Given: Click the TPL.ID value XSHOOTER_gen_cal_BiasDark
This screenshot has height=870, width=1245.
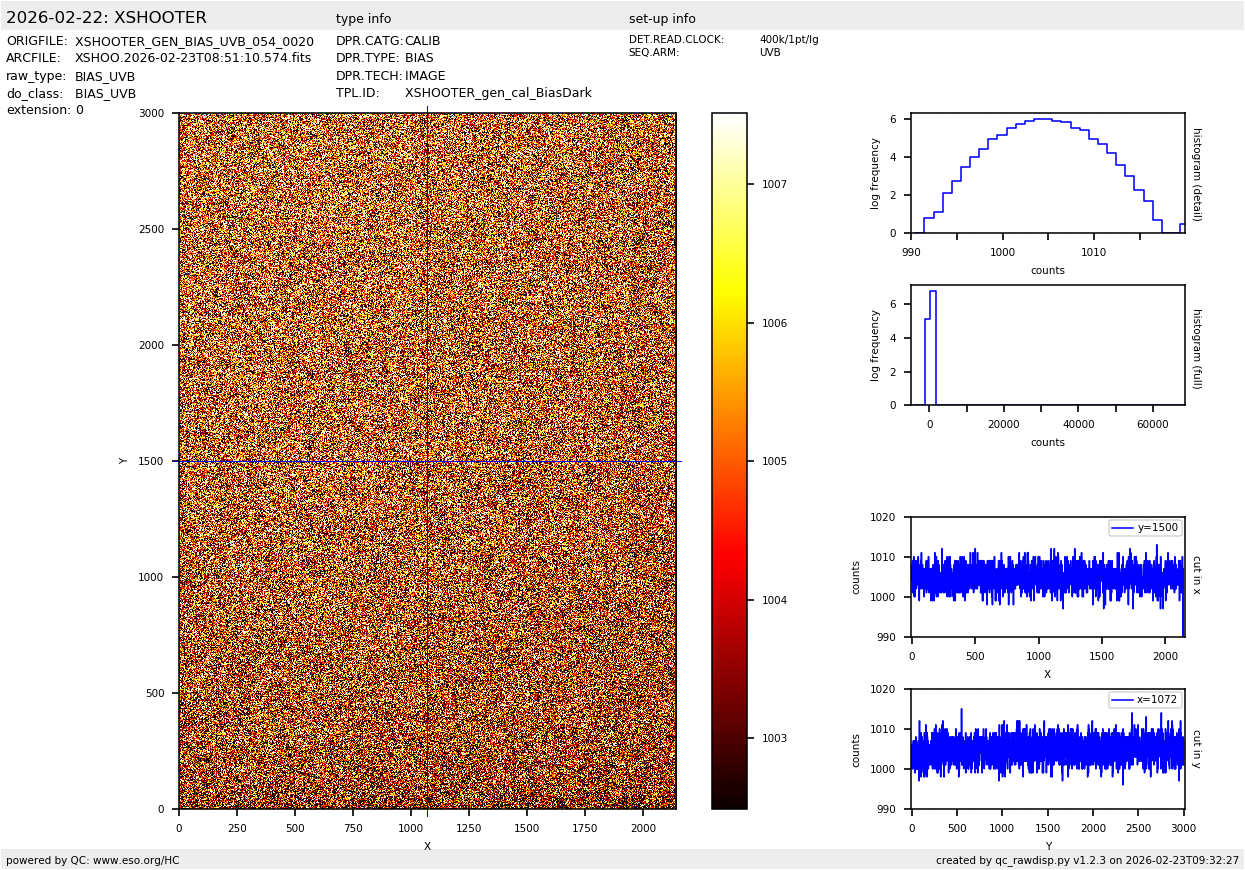Looking at the screenshot, I should (498, 94).
